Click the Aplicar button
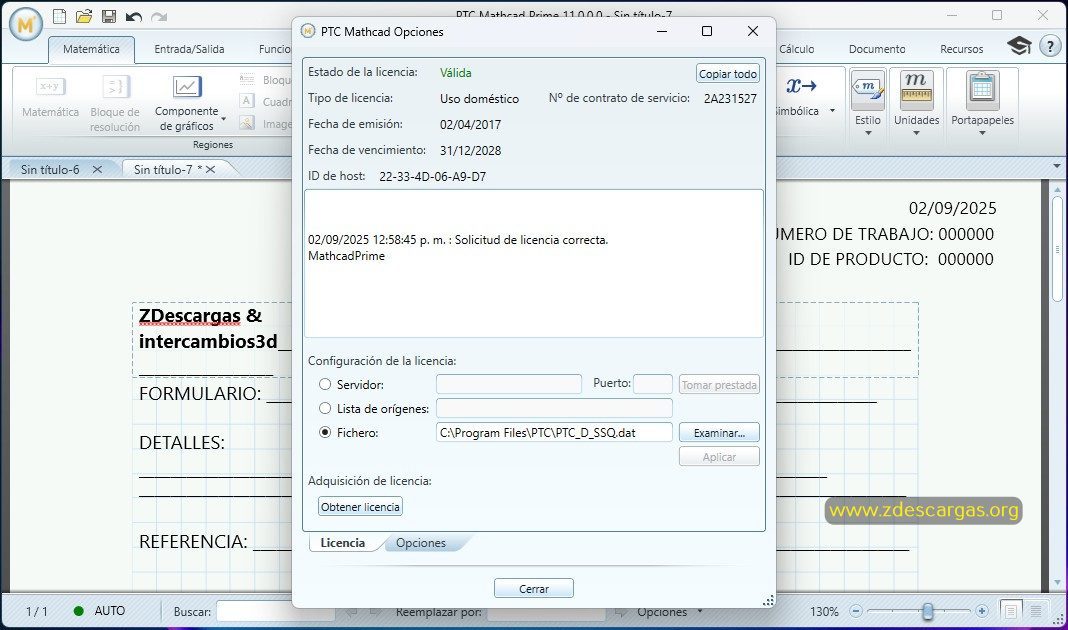The width and height of the screenshot is (1068, 630). [x=719, y=457]
